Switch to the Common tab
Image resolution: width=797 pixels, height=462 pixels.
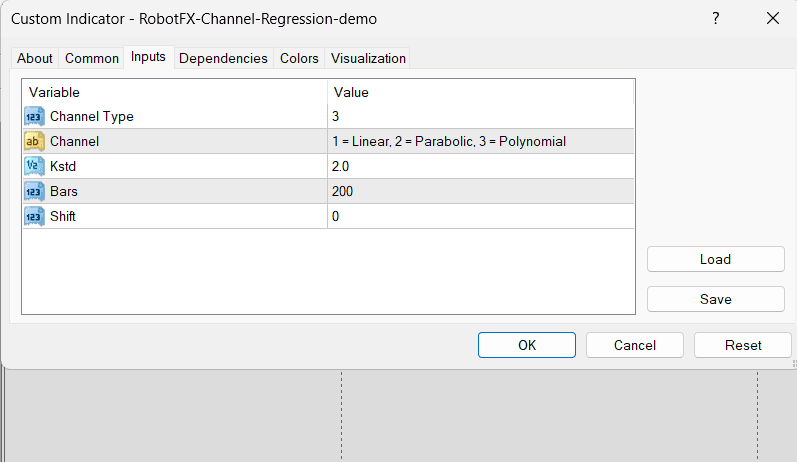click(91, 58)
